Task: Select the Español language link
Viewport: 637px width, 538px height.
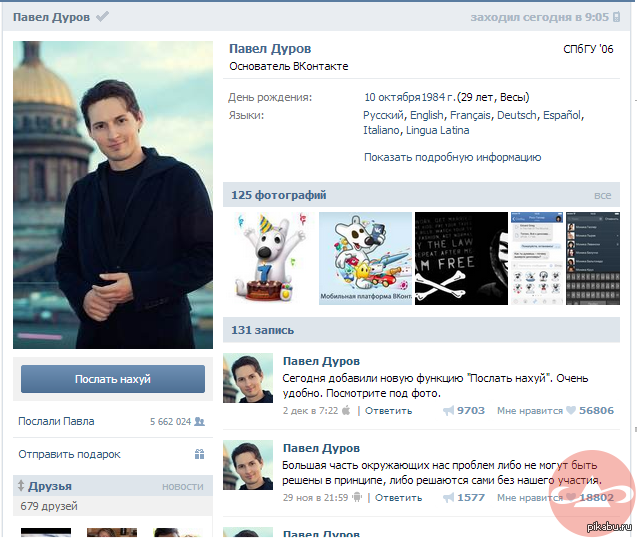Action: 562,115
